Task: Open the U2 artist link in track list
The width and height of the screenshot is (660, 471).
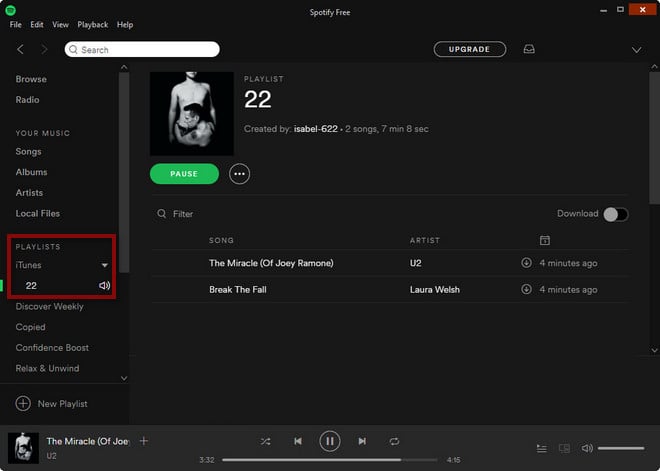Action: (x=415, y=263)
